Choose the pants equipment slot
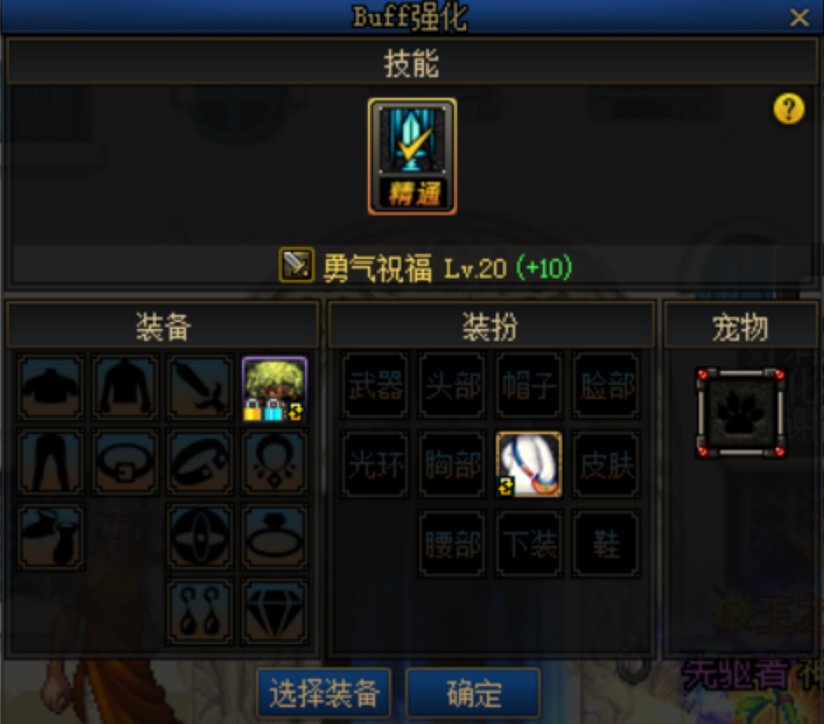The image size is (824, 724). click(x=50, y=462)
